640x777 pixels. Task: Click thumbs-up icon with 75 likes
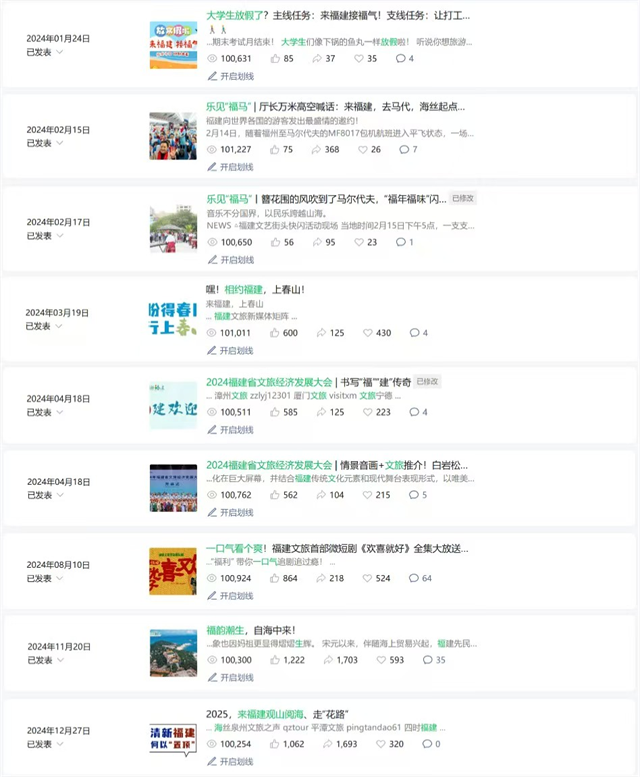(x=275, y=150)
